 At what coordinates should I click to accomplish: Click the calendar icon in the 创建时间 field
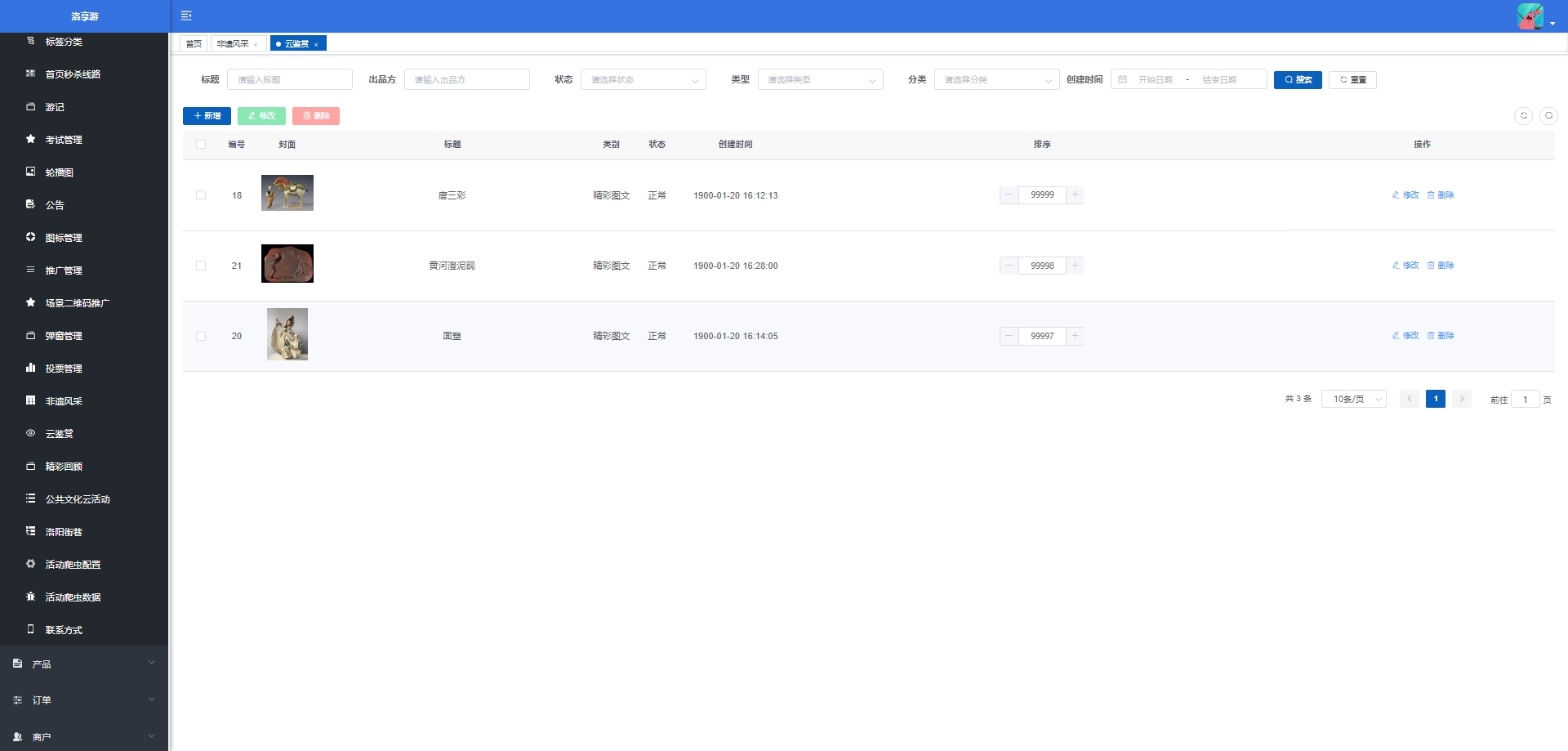(x=1123, y=80)
